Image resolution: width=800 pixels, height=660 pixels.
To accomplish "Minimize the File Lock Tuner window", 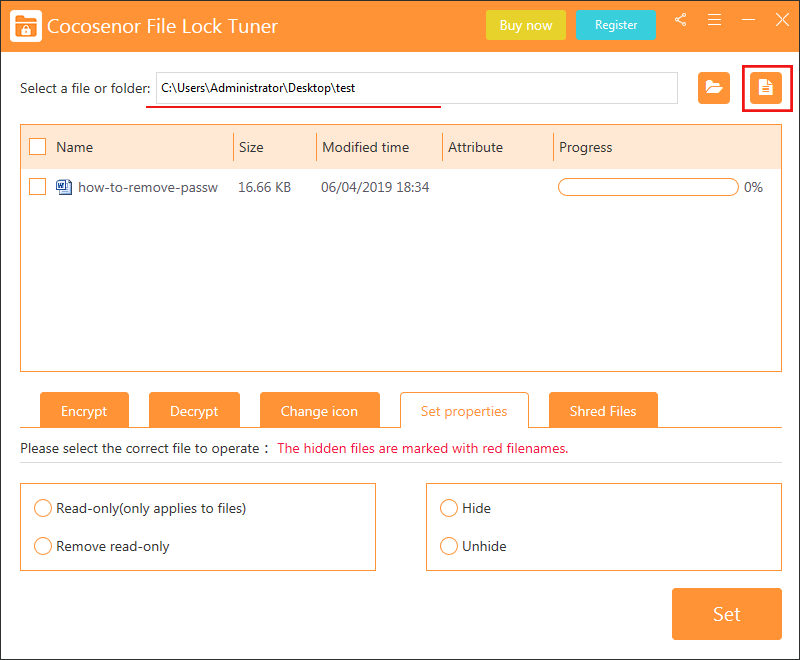I will click(748, 20).
